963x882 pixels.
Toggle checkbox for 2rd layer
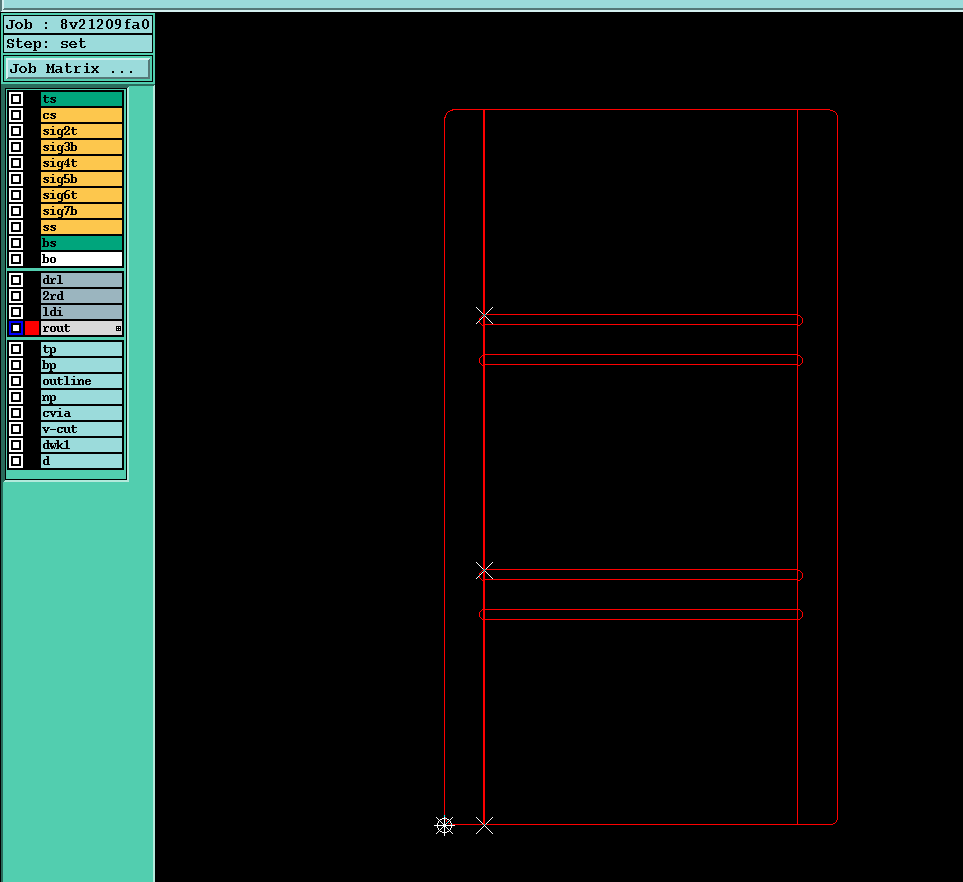[x=16, y=295]
